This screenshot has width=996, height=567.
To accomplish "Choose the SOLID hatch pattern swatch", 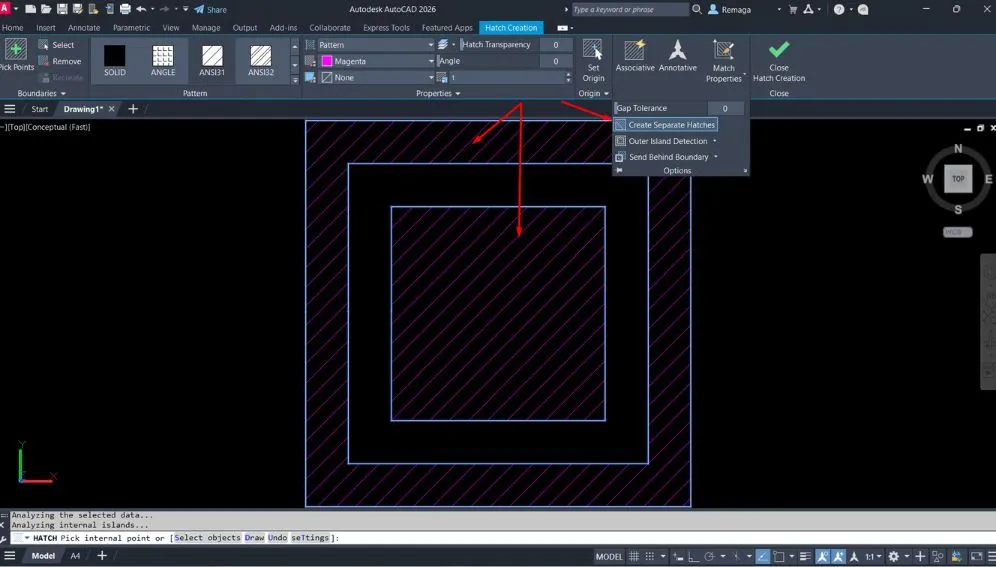I will [x=115, y=58].
